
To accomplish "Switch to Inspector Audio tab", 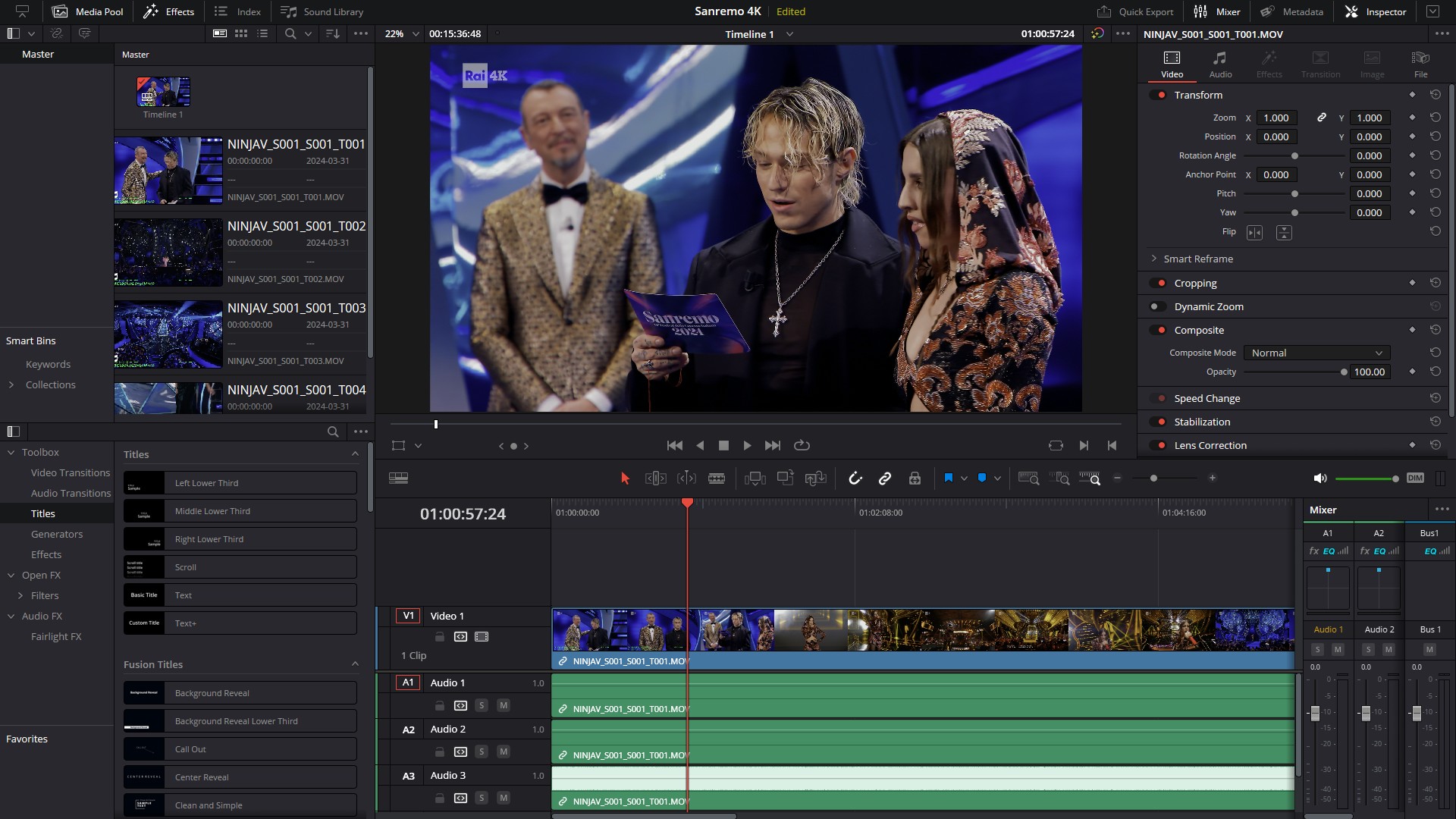I will tap(1220, 64).
